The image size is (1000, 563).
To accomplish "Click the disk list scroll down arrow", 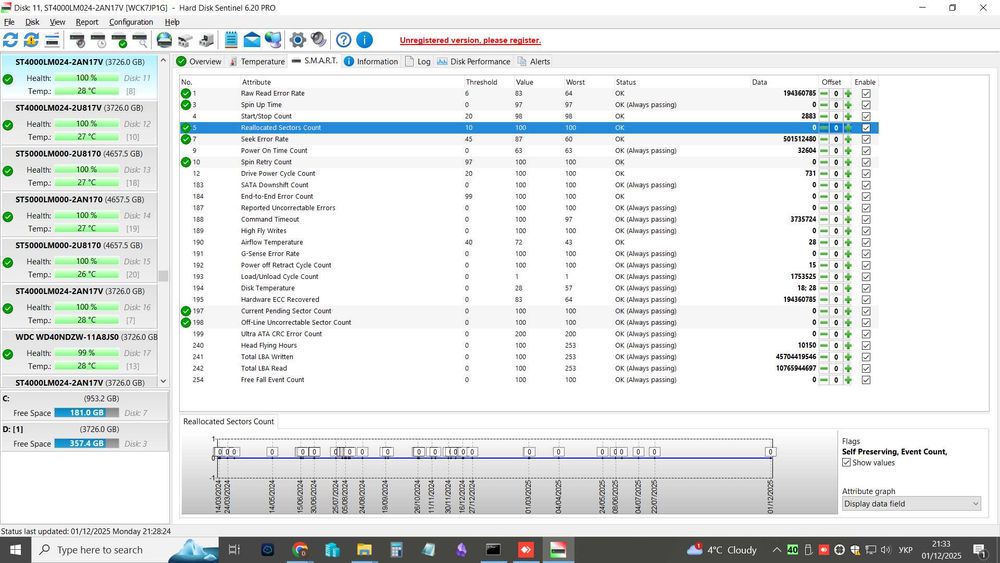I will pyautogui.click(x=163, y=381).
